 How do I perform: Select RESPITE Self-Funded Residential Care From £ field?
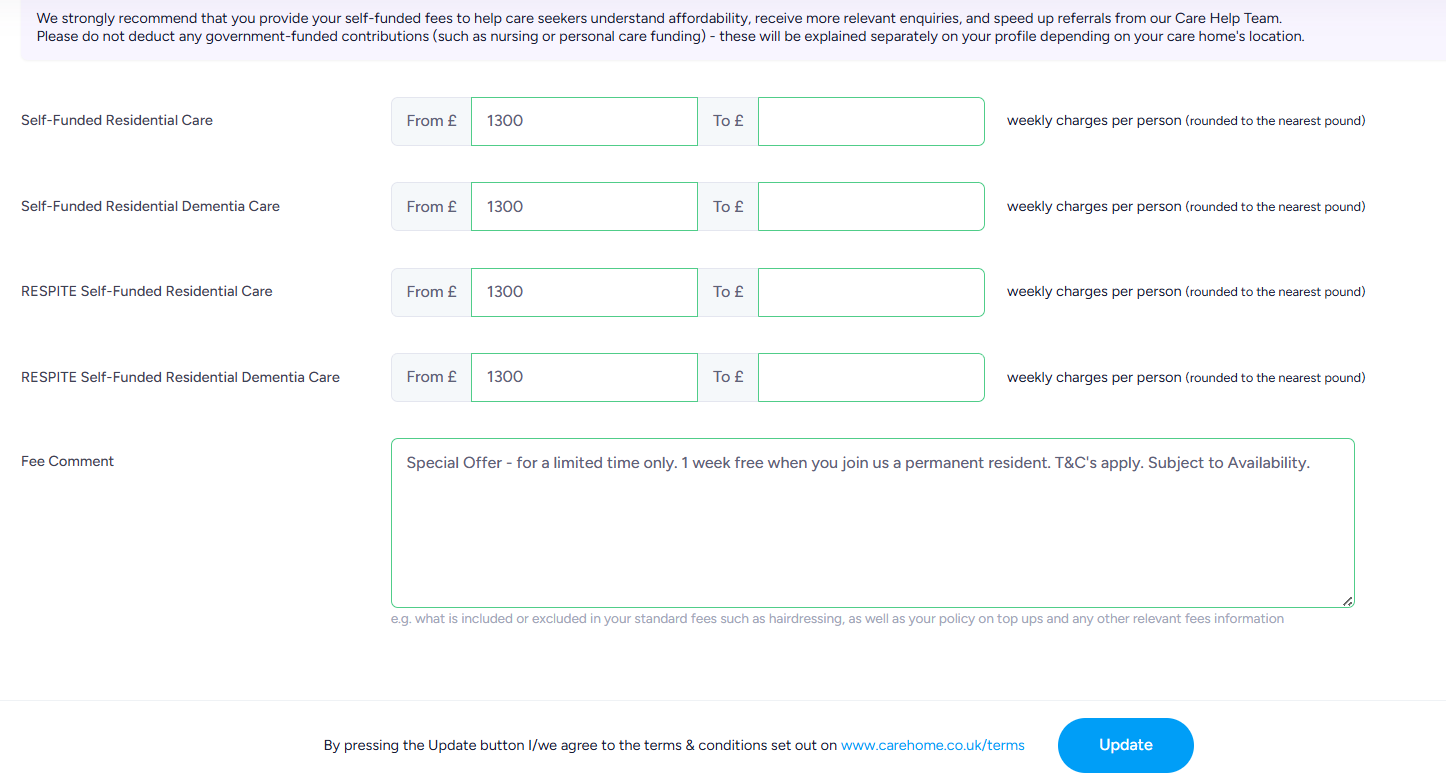coord(584,292)
